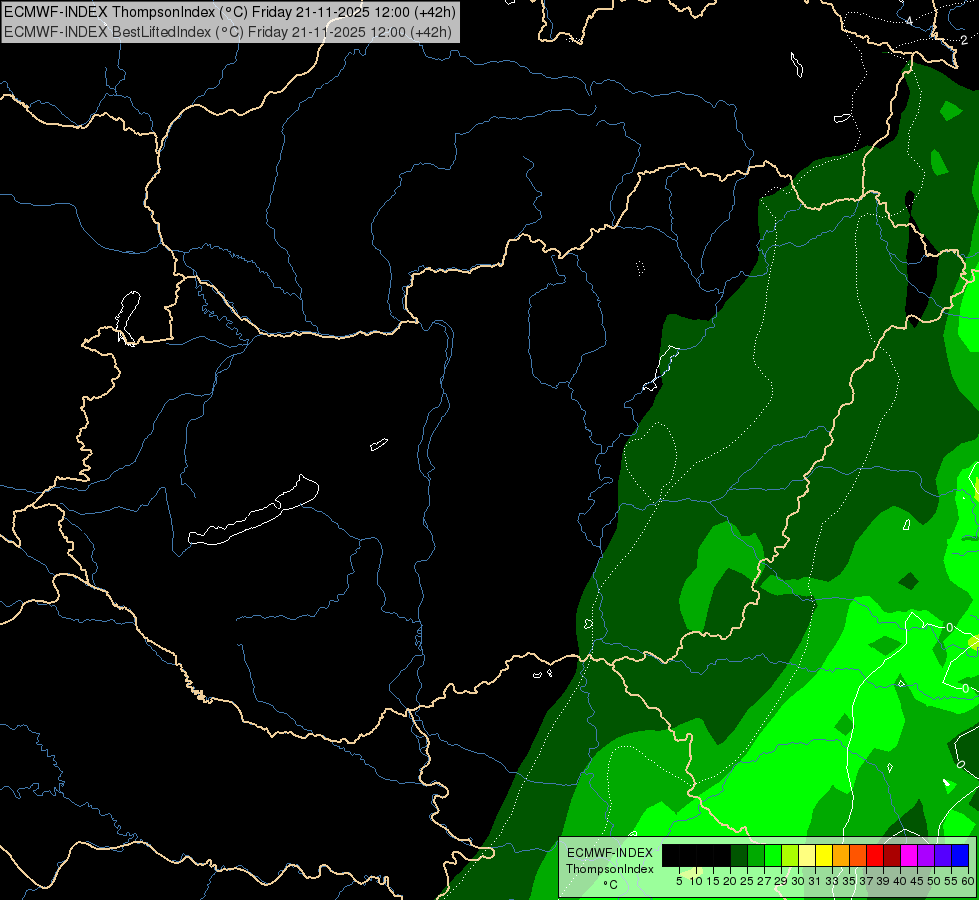
Task: Click the BestLiftedIndex title line at top
Action: [x=228, y=32]
